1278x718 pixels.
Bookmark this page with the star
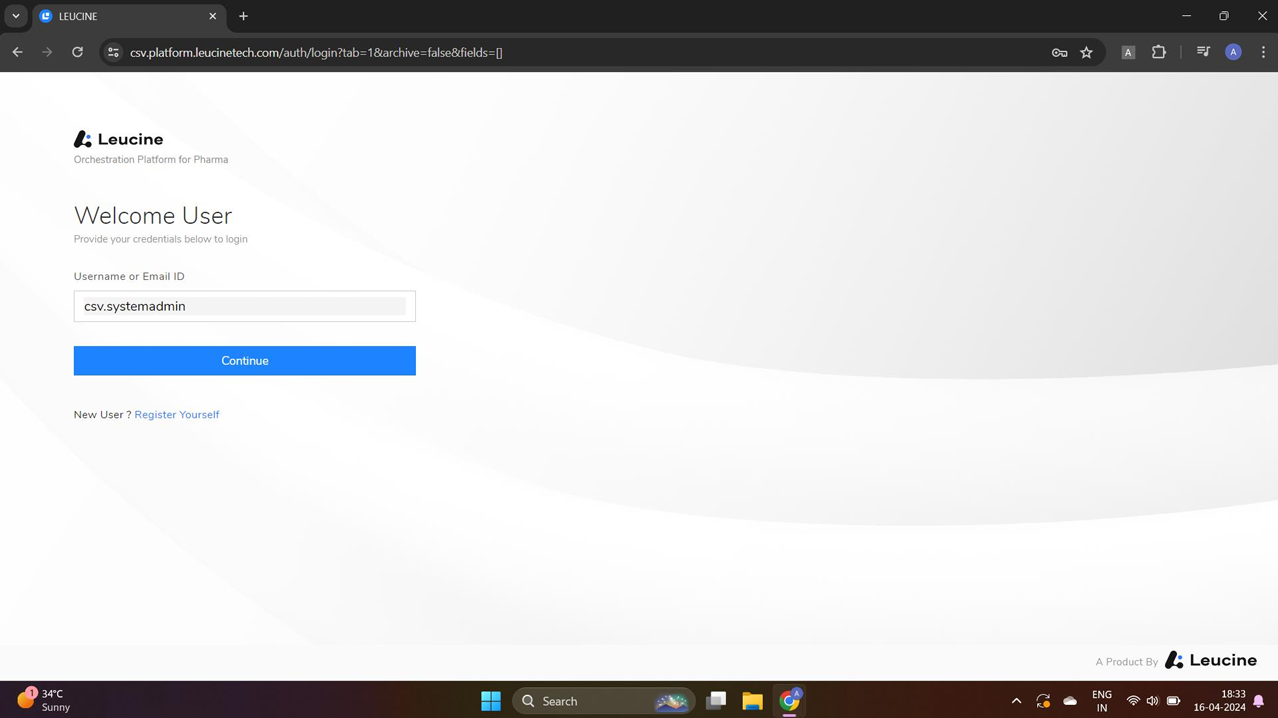coord(1086,53)
